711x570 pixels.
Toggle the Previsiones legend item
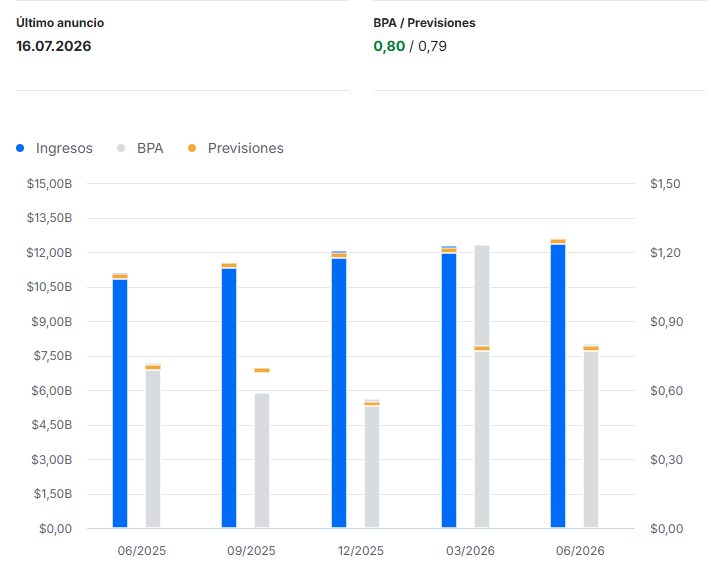coord(236,148)
